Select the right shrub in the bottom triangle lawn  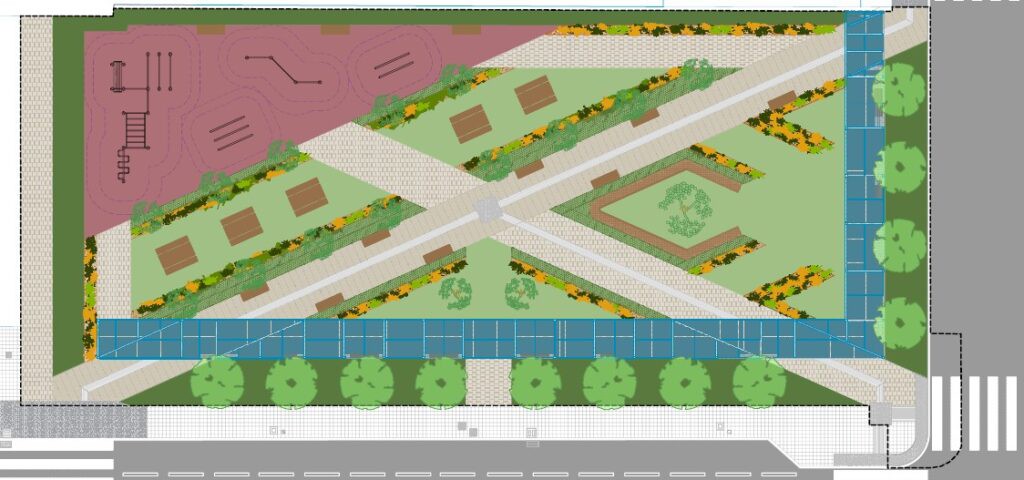[x=520, y=292]
